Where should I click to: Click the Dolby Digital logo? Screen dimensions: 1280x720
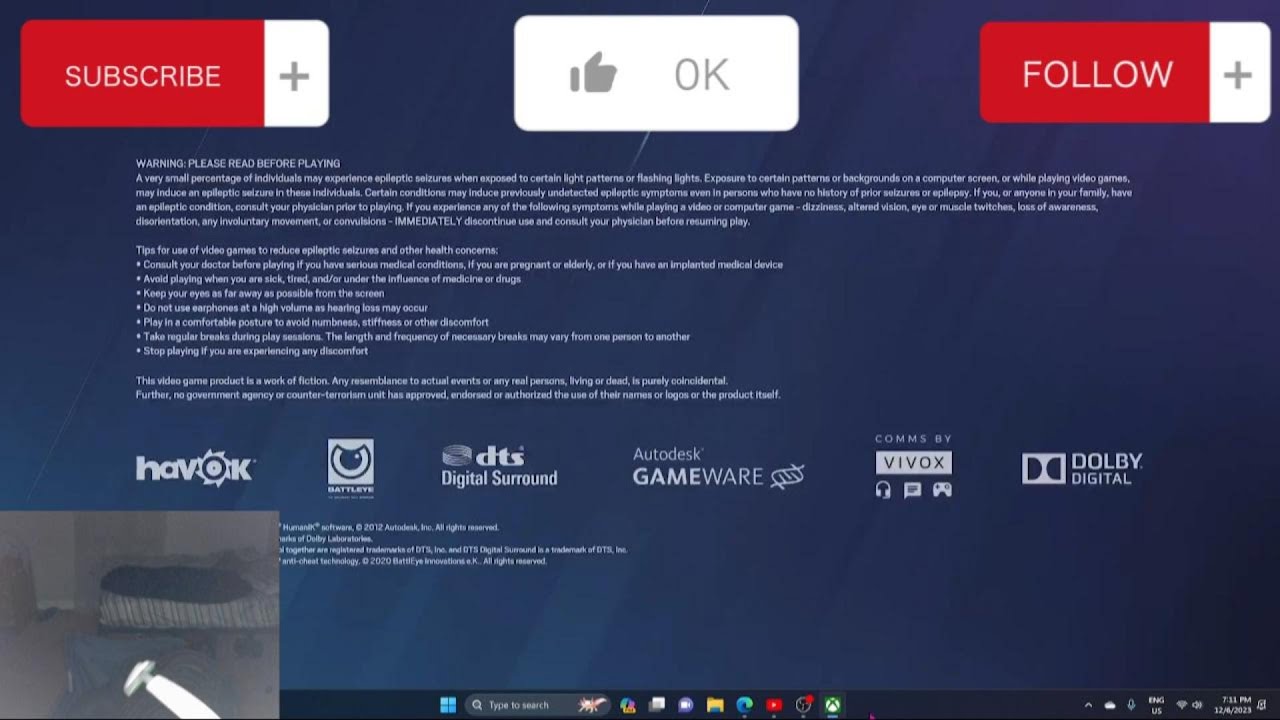[1081, 468]
